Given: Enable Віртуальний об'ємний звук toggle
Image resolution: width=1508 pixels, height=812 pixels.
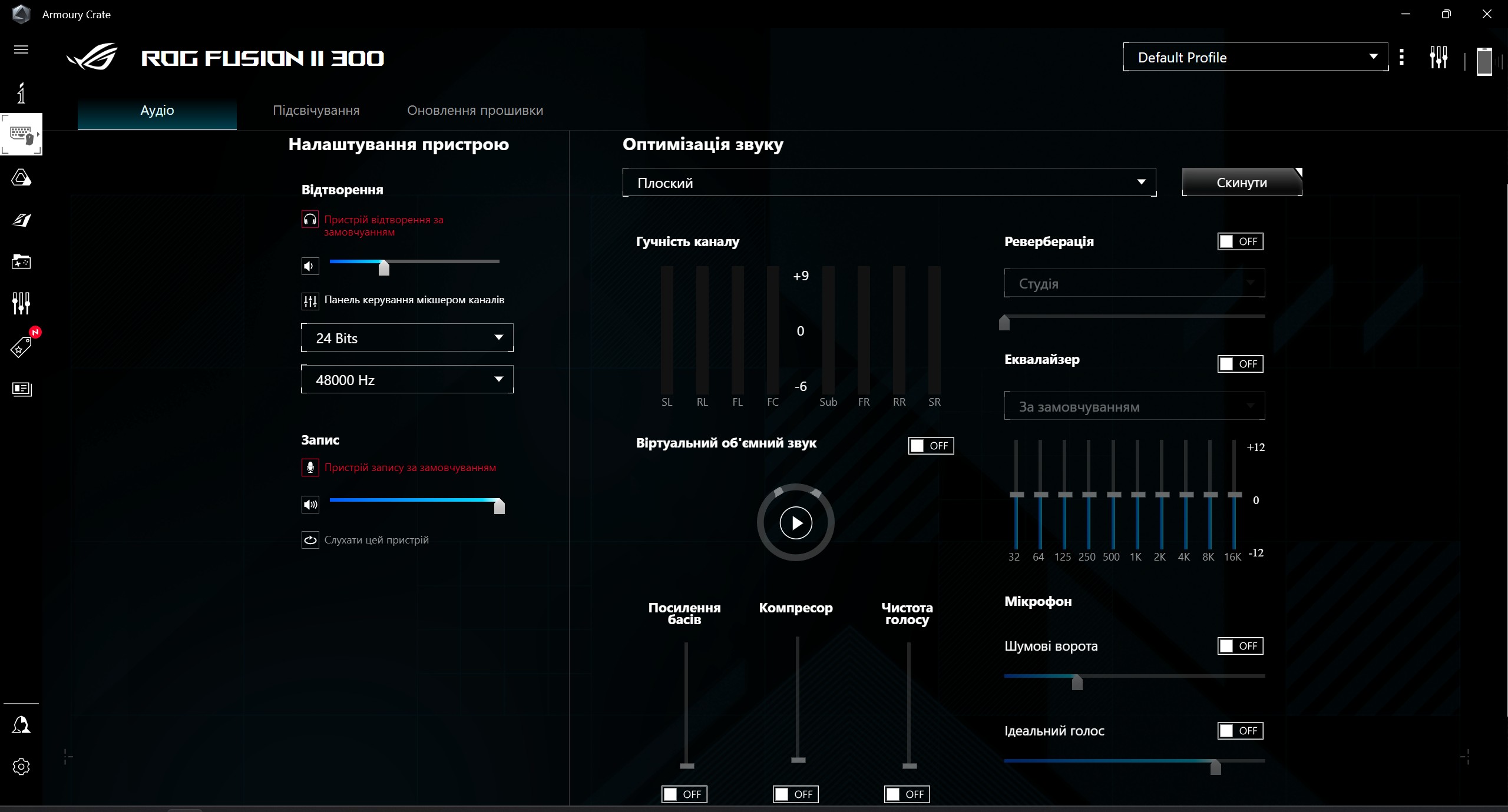Looking at the screenshot, I should 931,446.
